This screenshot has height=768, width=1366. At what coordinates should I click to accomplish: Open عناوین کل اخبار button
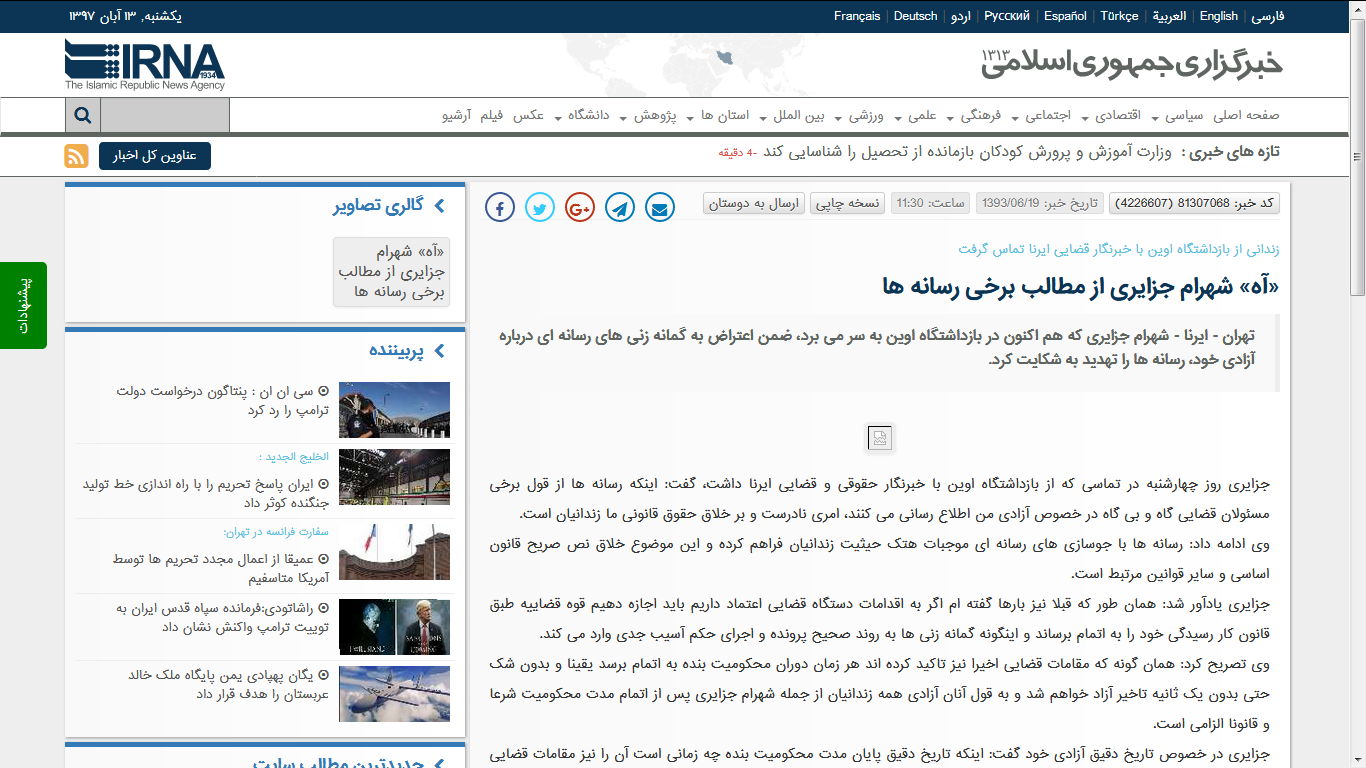coord(155,156)
